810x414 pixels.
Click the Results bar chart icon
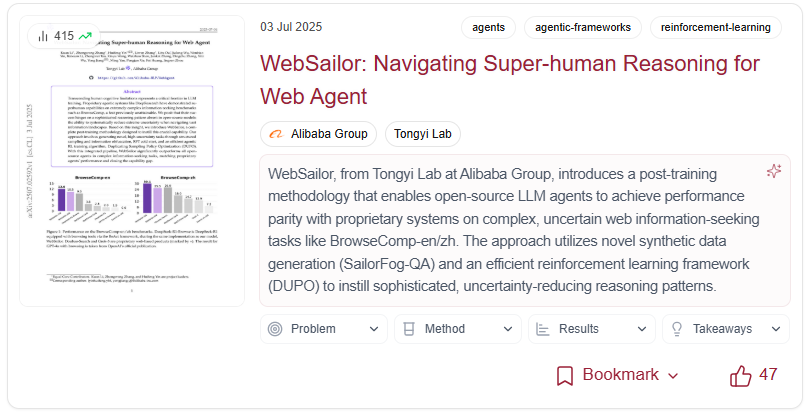point(543,329)
